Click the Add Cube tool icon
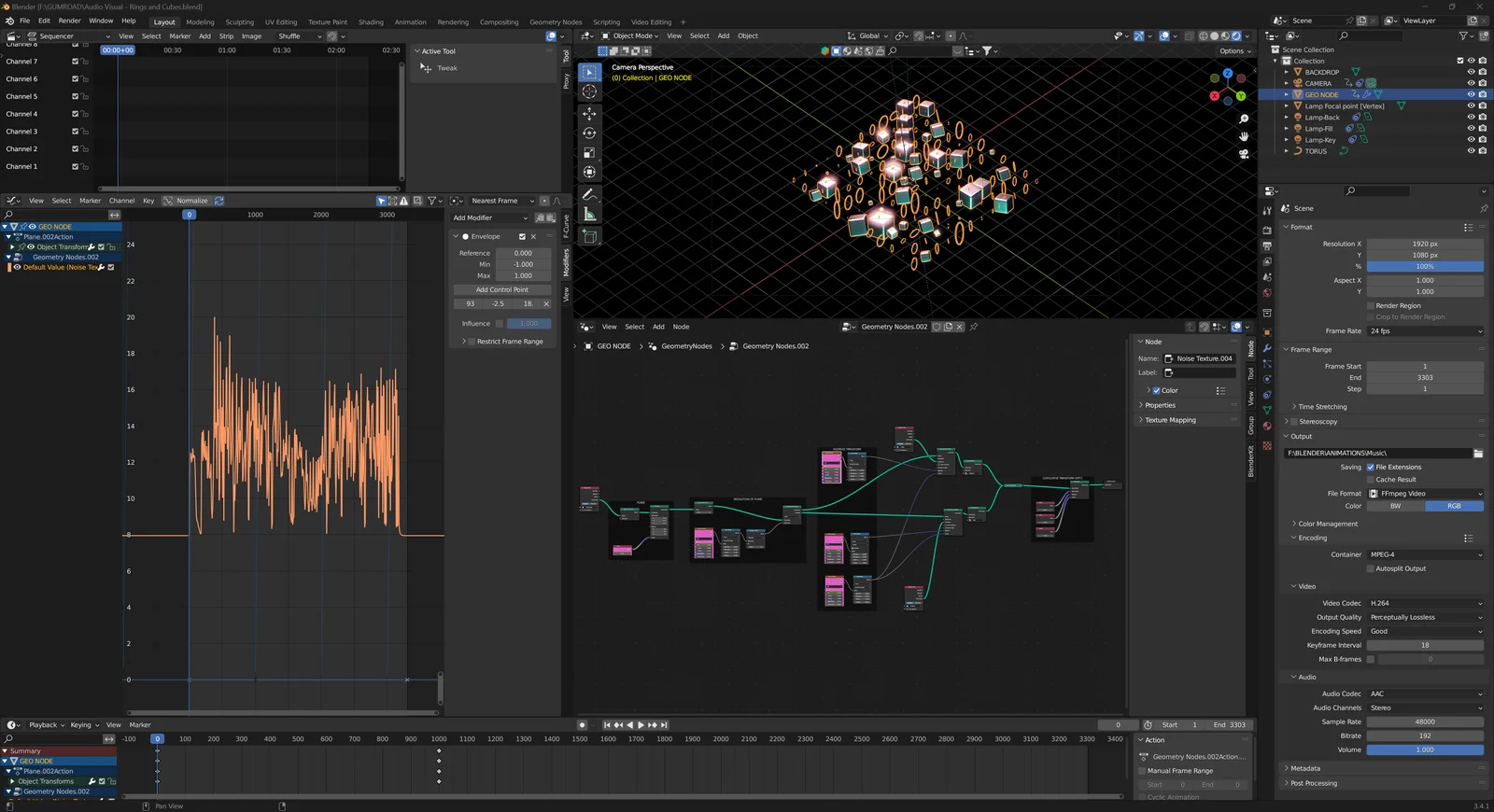1494x812 pixels. point(589,237)
